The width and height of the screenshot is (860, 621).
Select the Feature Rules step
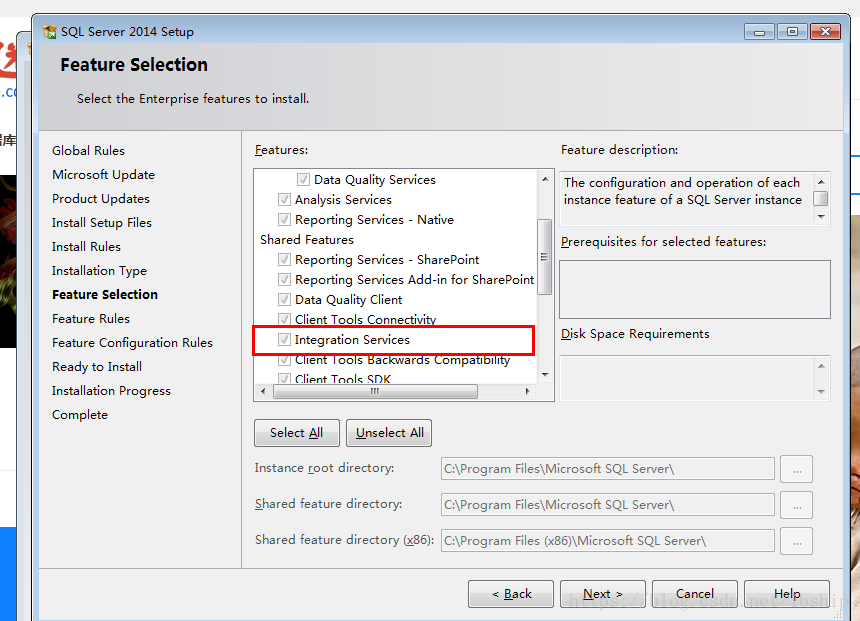pyautogui.click(x=91, y=319)
